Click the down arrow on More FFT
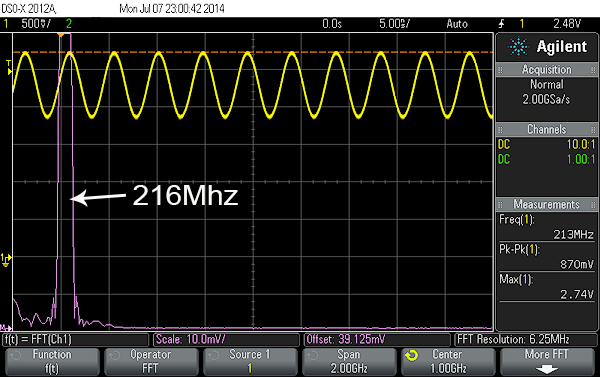 coord(547,369)
